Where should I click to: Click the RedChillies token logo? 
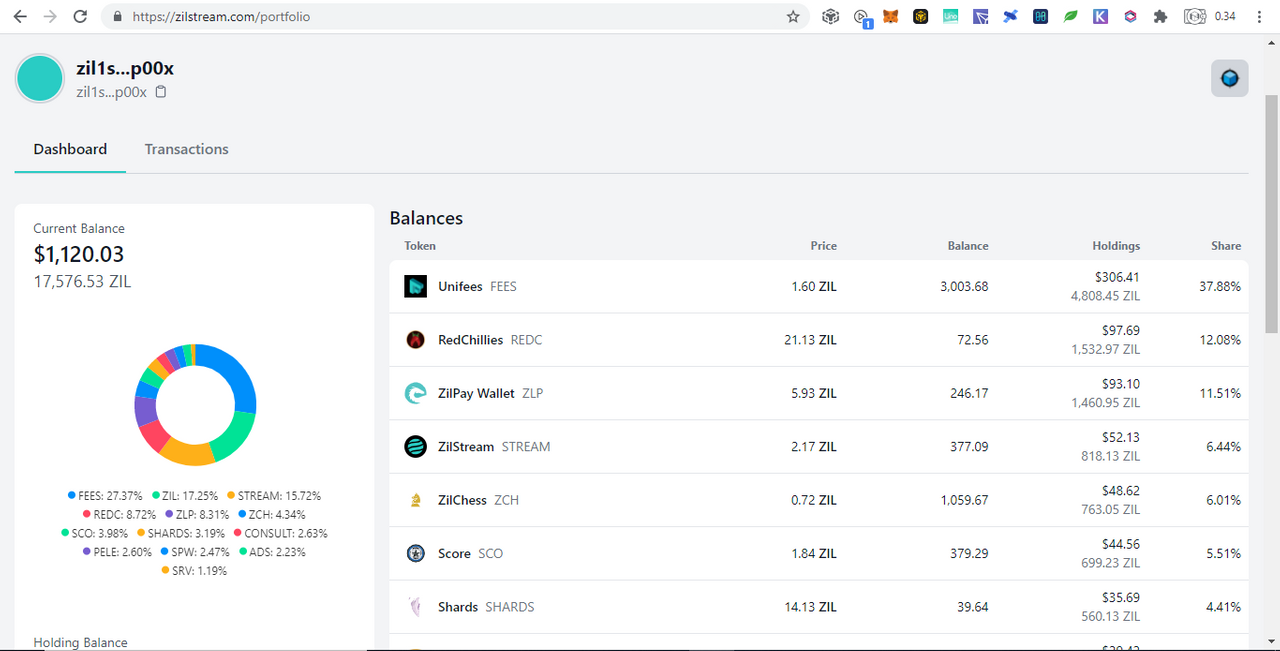415,340
